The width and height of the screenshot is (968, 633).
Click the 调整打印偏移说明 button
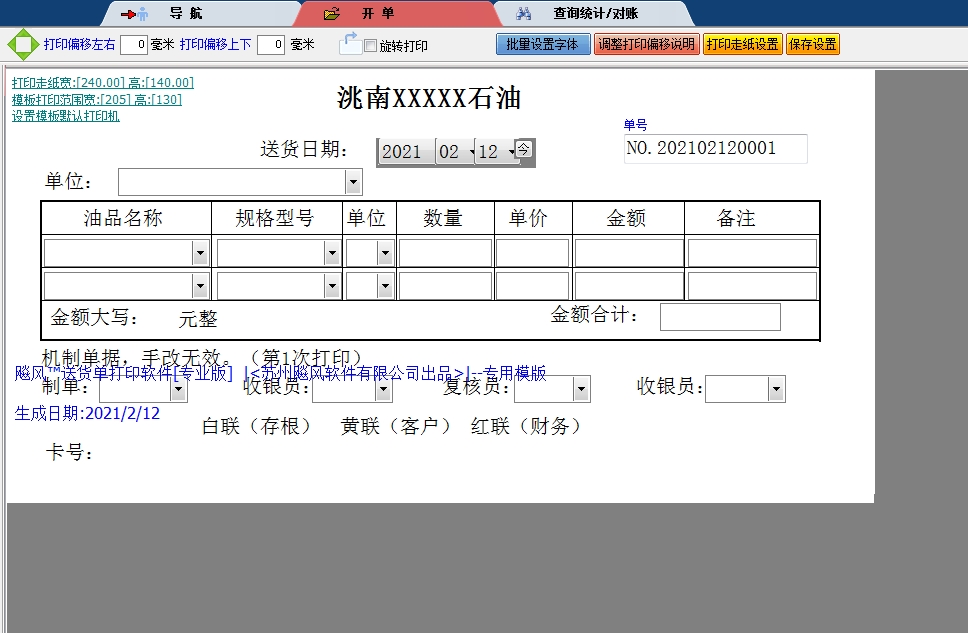pyautogui.click(x=646, y=45)
